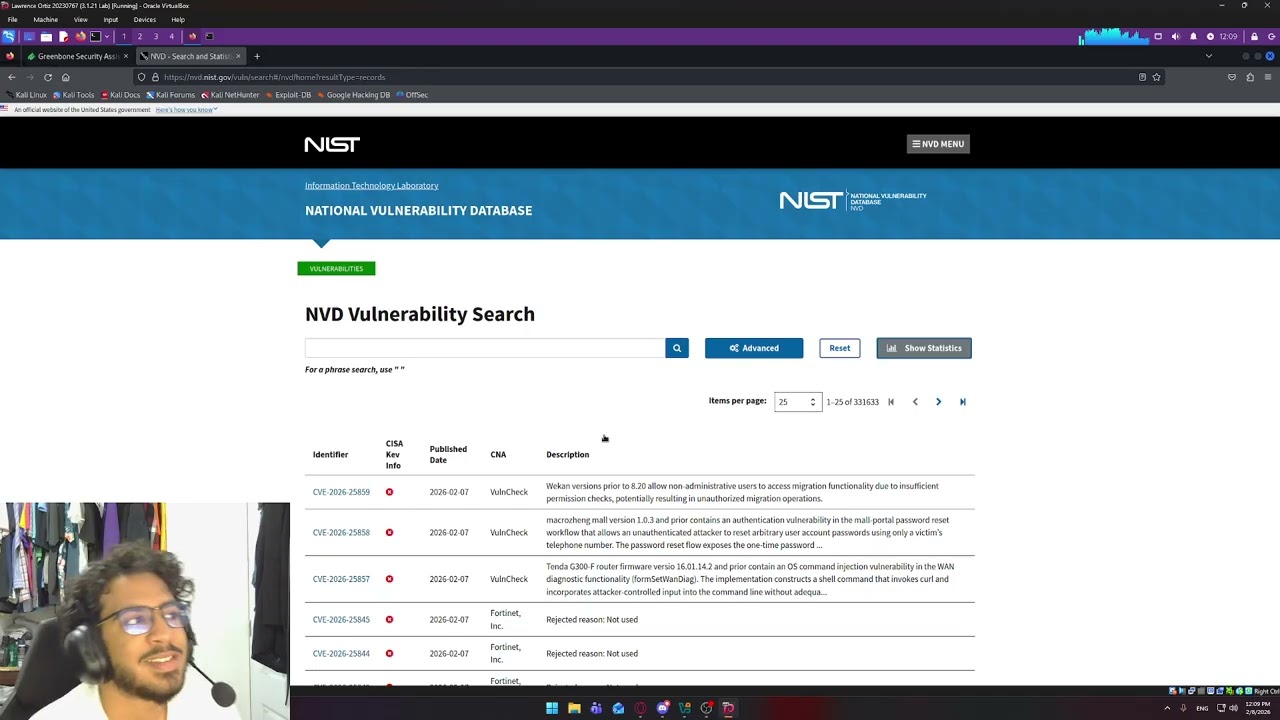This screenshot has width=1280, height=720.
Task: Open File Explorer from Windows taskbar
Action: click(574, 708)
